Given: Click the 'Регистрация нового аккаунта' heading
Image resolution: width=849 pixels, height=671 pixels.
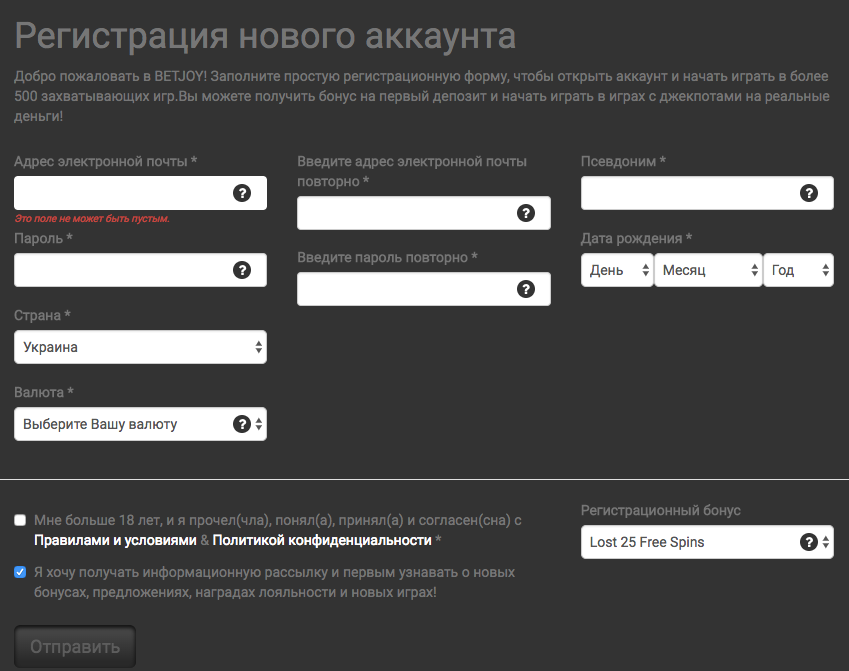Looking at the screenshot, I should coord(265,36).
